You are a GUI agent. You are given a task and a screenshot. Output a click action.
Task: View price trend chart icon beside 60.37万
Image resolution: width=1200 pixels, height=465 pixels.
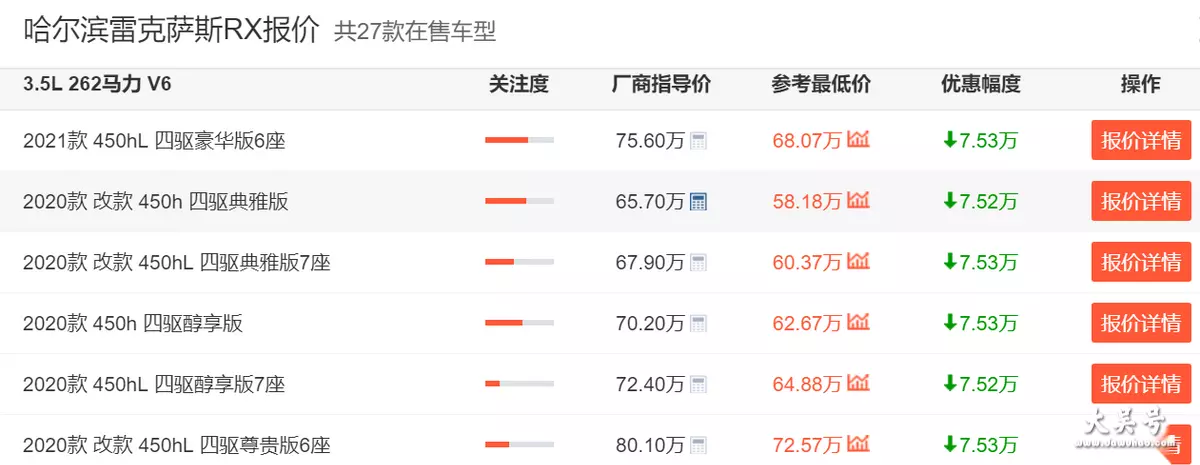pyautogui.click(x=858, y=262)
